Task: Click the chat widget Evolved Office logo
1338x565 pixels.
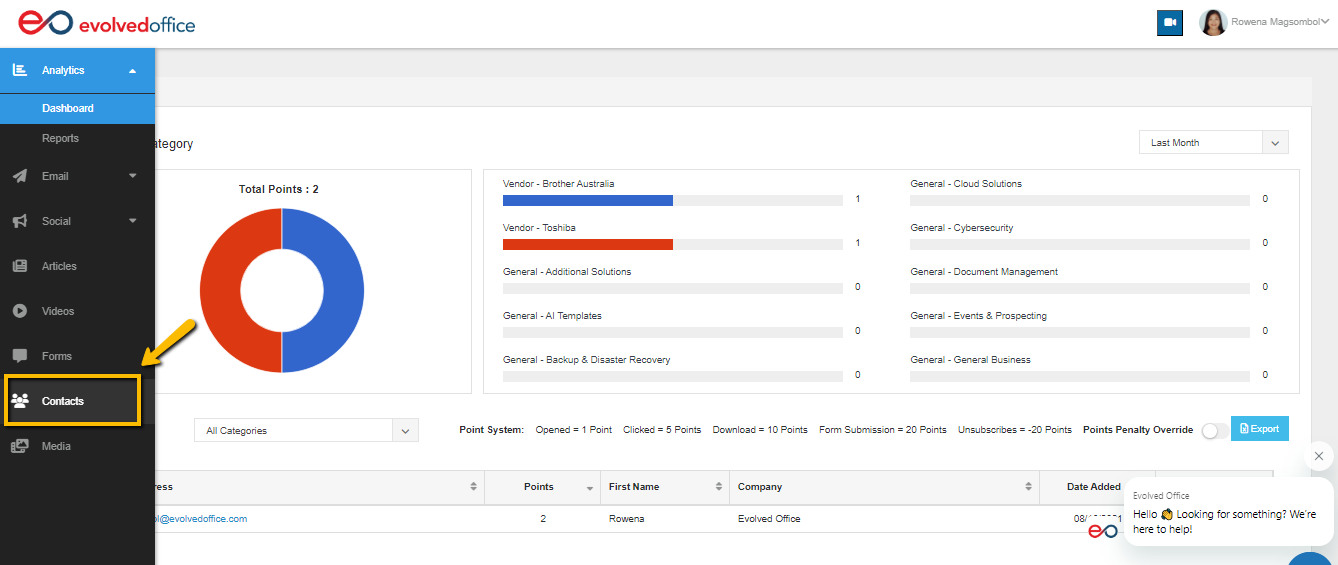Action: [x=1103, y=531]
